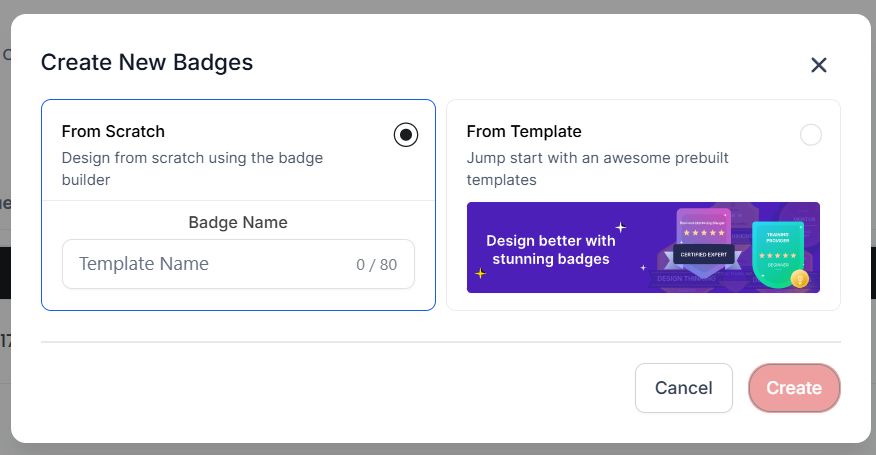
Task: Click the From Scratch heading
Action: tap(113, 131)
